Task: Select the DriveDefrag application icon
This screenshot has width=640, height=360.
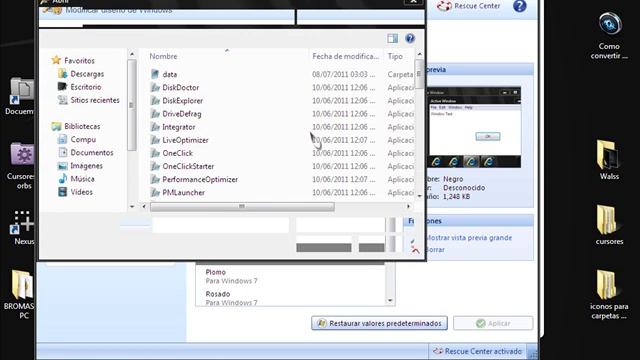Action: (x=155, y=113)
